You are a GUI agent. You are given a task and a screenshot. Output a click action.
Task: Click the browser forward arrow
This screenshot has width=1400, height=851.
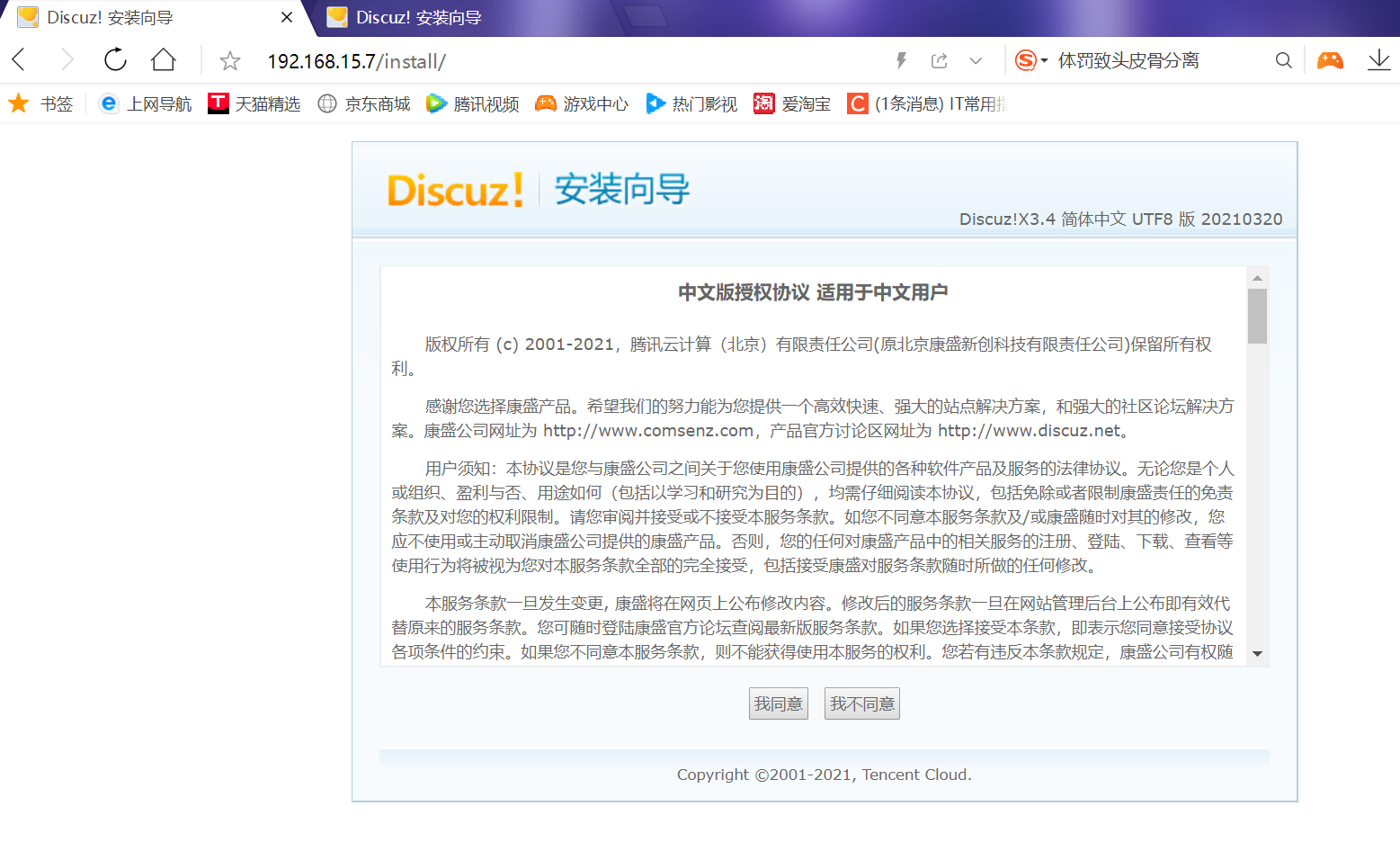point(67,60)
